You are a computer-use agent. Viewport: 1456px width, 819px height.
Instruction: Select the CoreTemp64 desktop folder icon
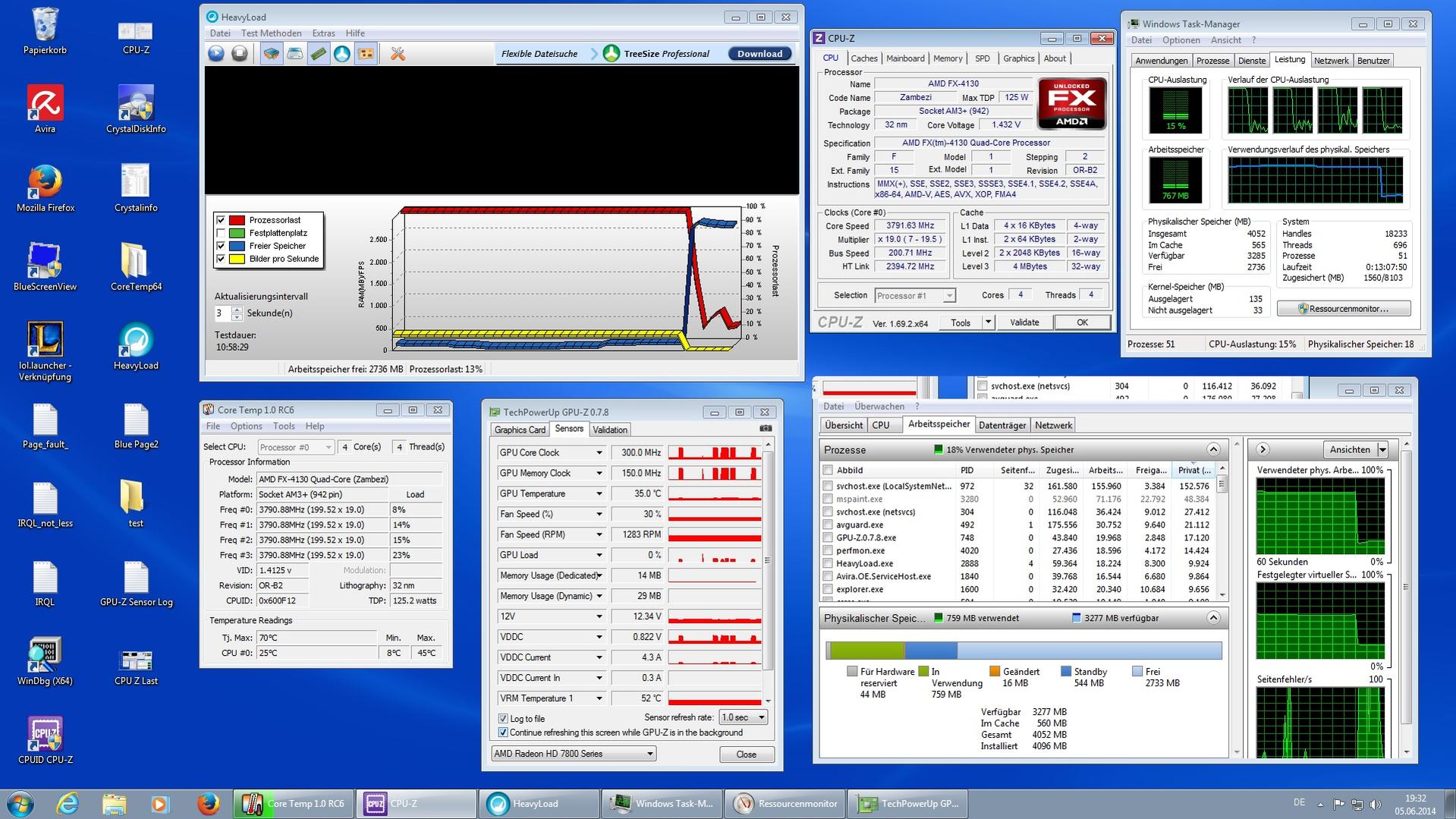click(136, 267)
